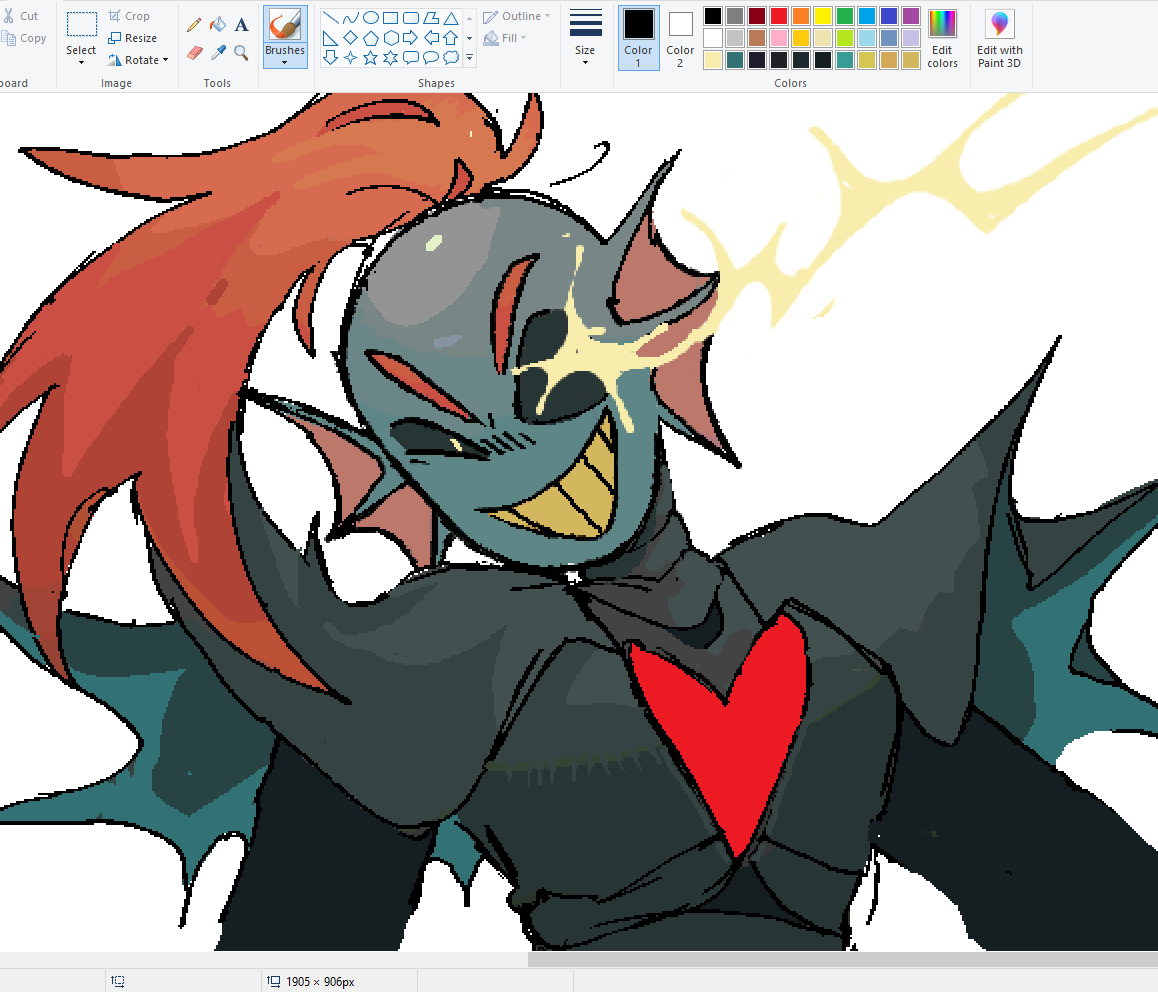Choose the Line shape
The height and width of the screenshot is (992, 1158).
click(x=330, y=18)
